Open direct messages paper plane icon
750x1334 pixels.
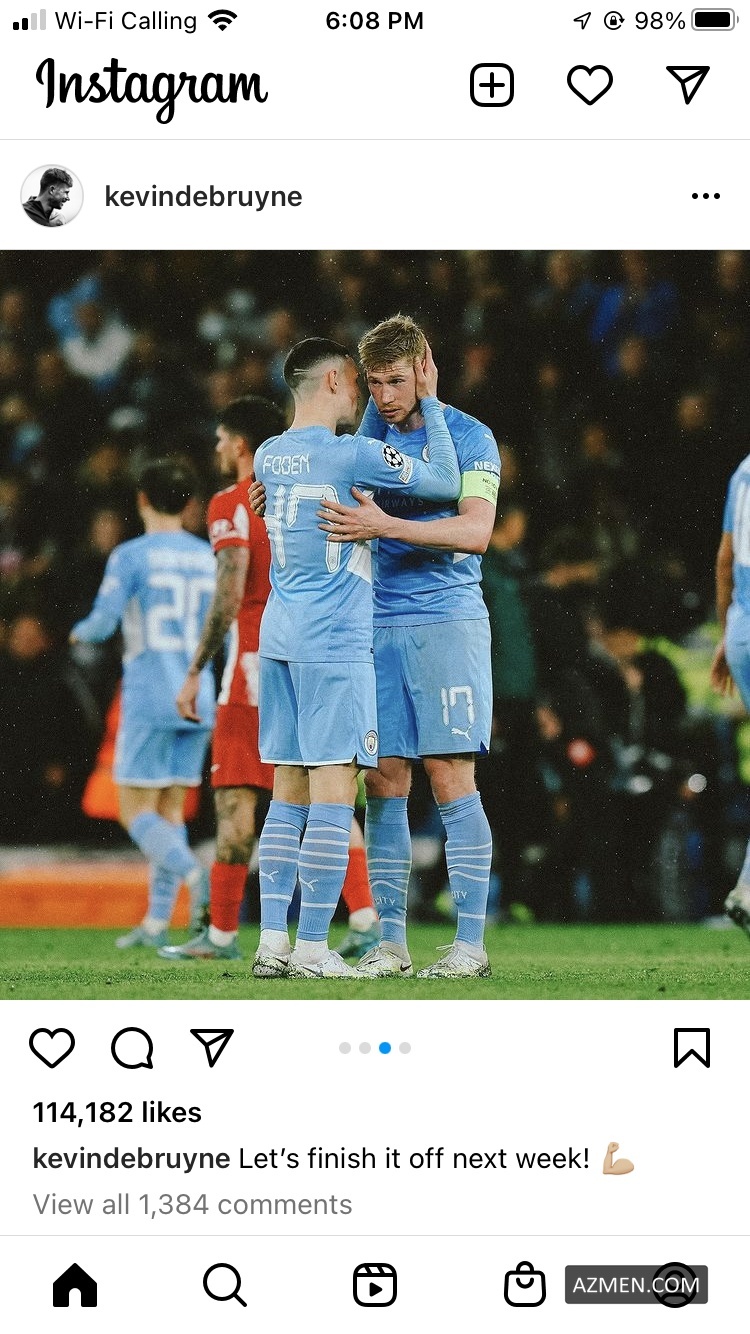(688, 85)
